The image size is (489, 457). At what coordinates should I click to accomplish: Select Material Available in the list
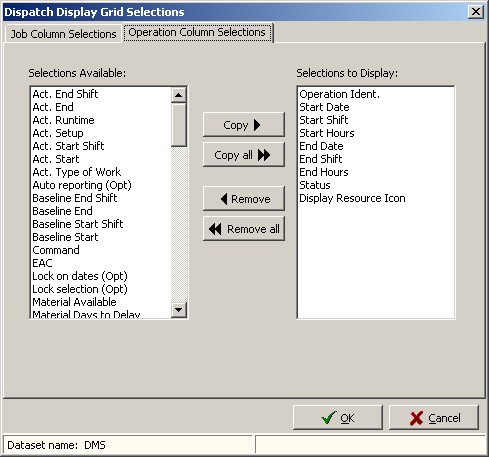[74, 302]
